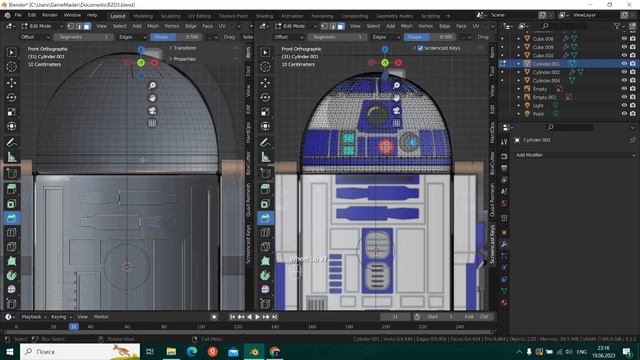Viewport: 640px width, 360px height.
Task: Open the Edges affect dropdown in left viewport
Action: pos(132,37)
